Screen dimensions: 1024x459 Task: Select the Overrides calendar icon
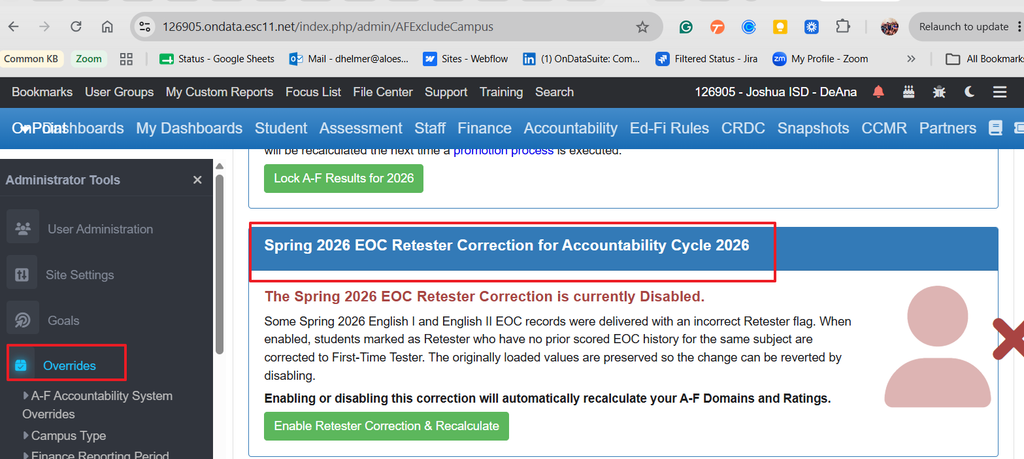pos(21,365)
